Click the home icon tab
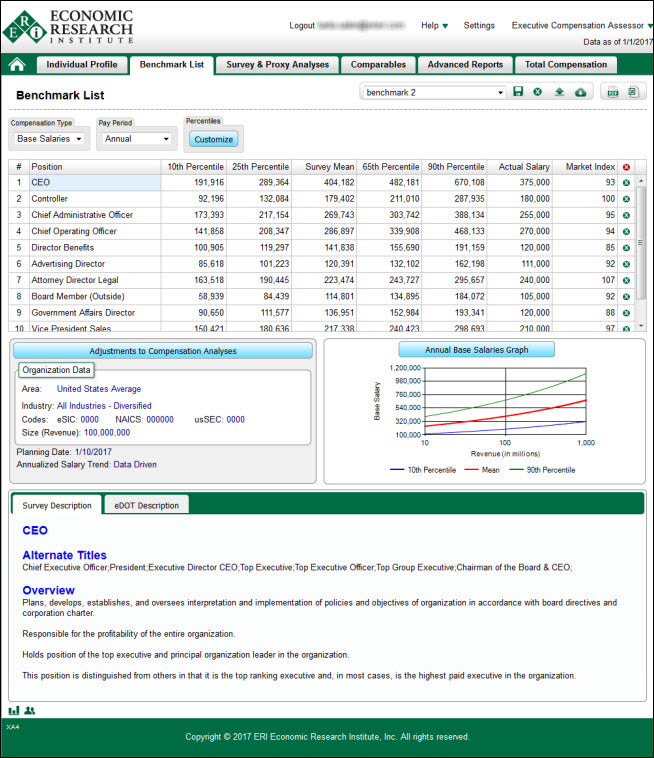 [17, 65]
